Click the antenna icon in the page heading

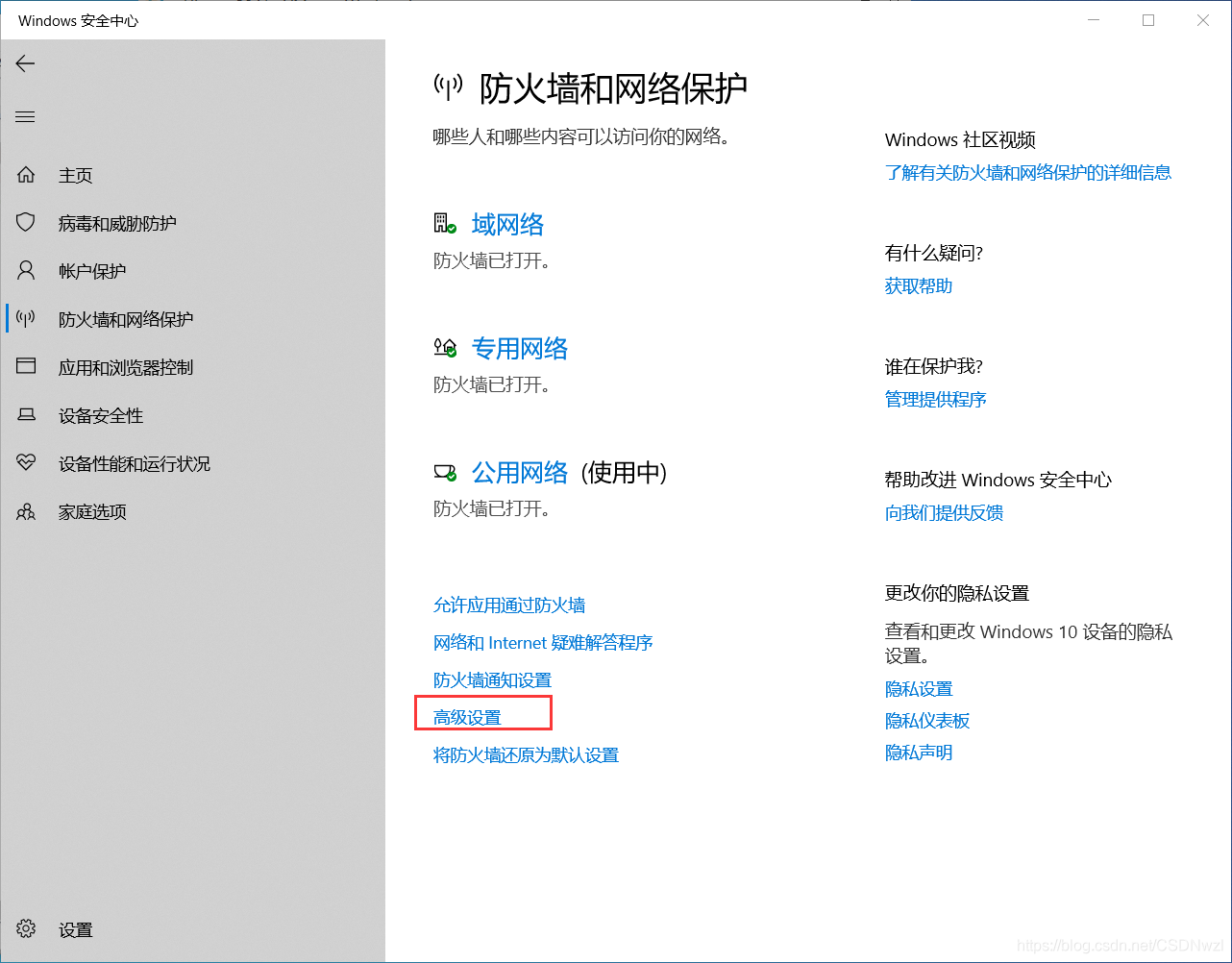coord(448,87)
